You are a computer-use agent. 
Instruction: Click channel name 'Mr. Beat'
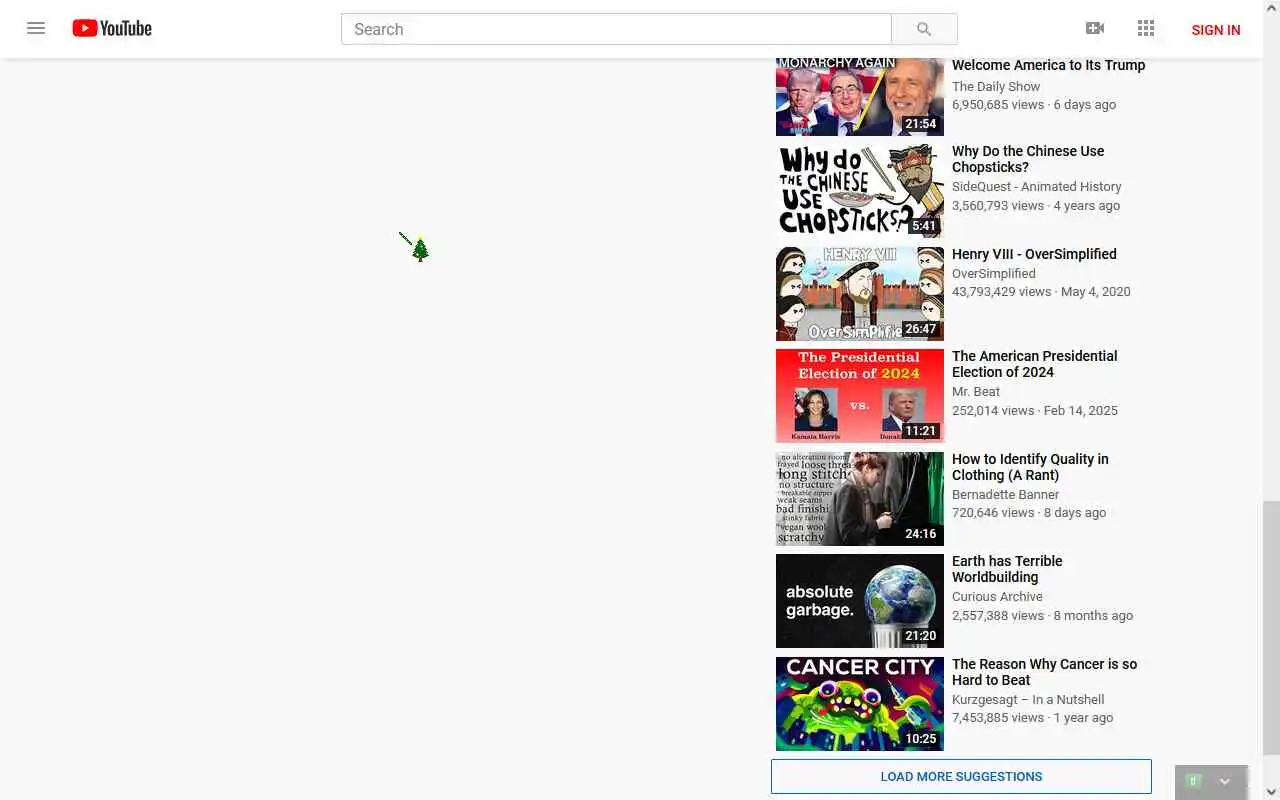(976, 391)
